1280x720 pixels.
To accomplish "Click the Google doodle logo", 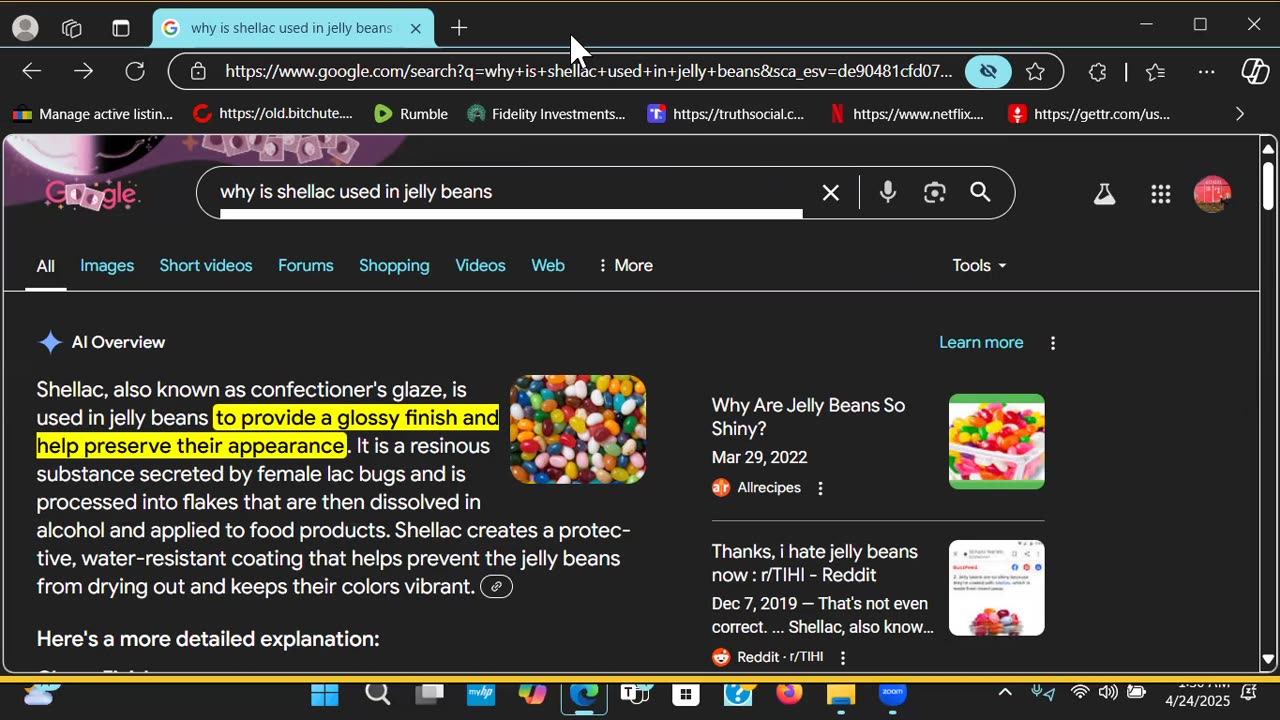I will point(91,194).
